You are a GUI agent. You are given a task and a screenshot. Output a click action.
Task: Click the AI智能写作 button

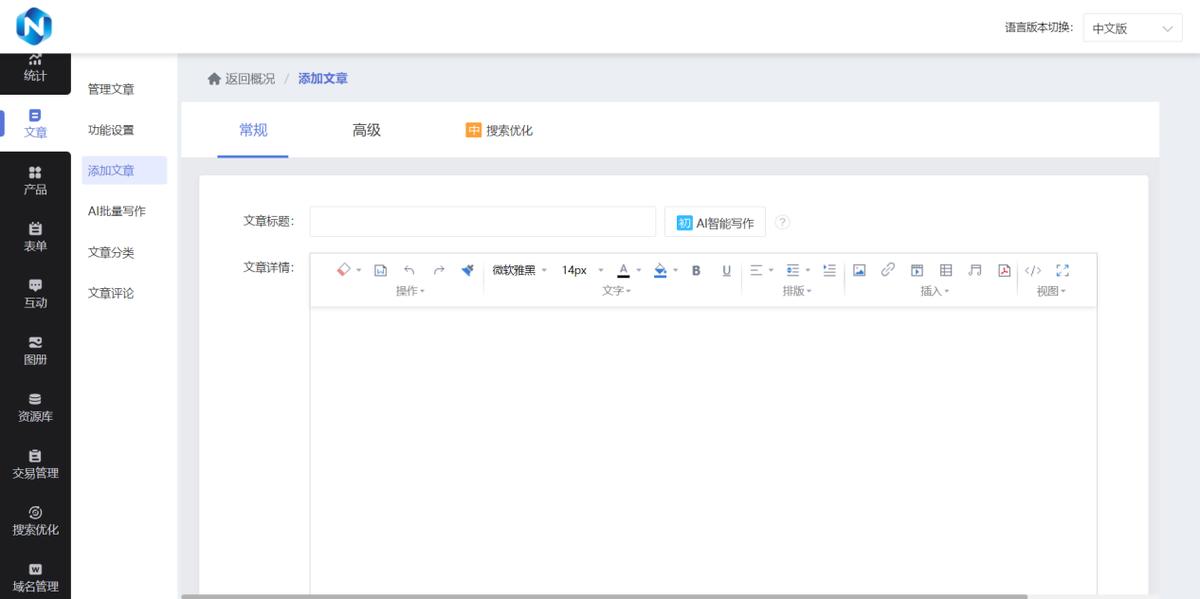click(716, 221)
